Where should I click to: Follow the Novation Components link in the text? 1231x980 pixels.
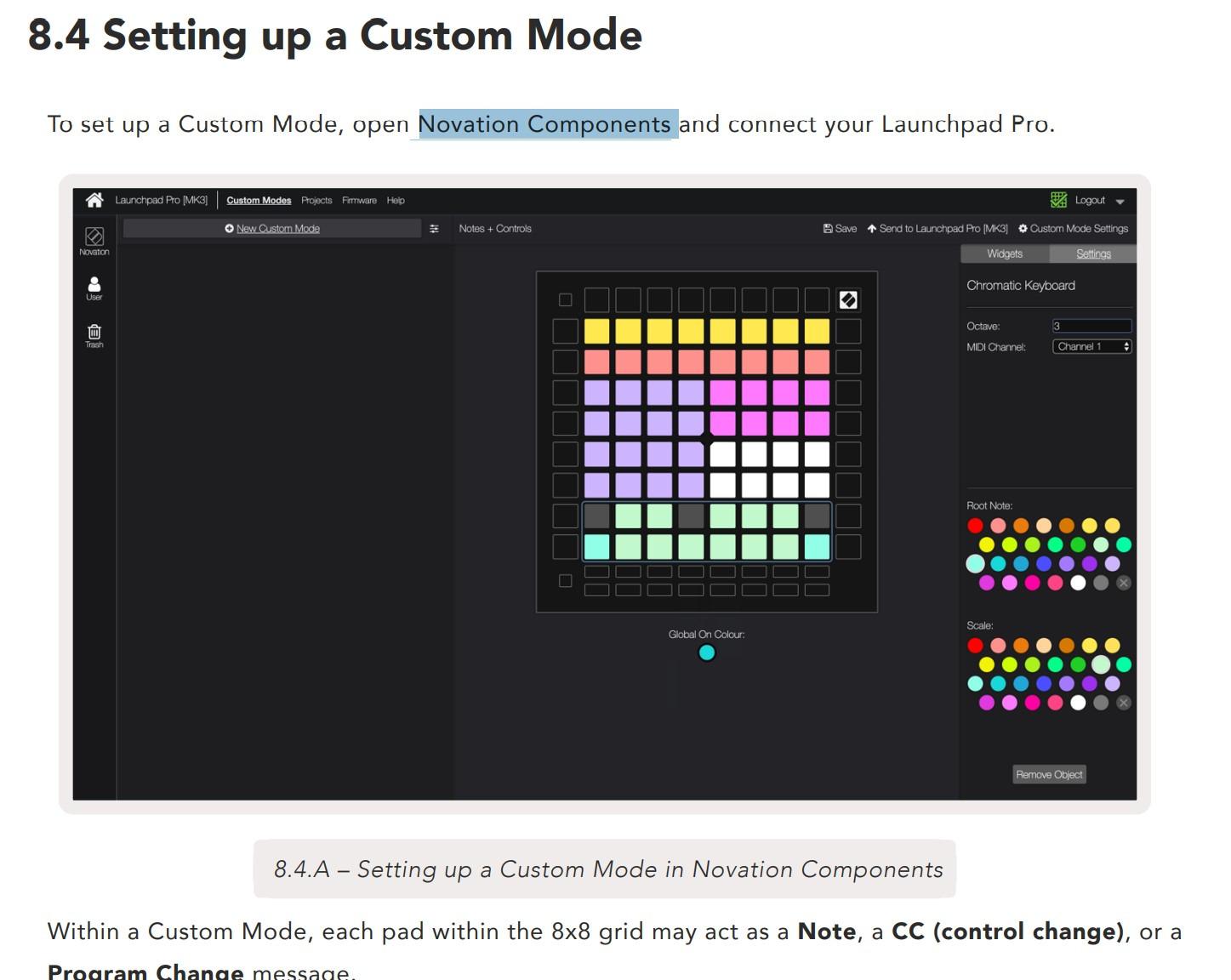click(544, 124)
